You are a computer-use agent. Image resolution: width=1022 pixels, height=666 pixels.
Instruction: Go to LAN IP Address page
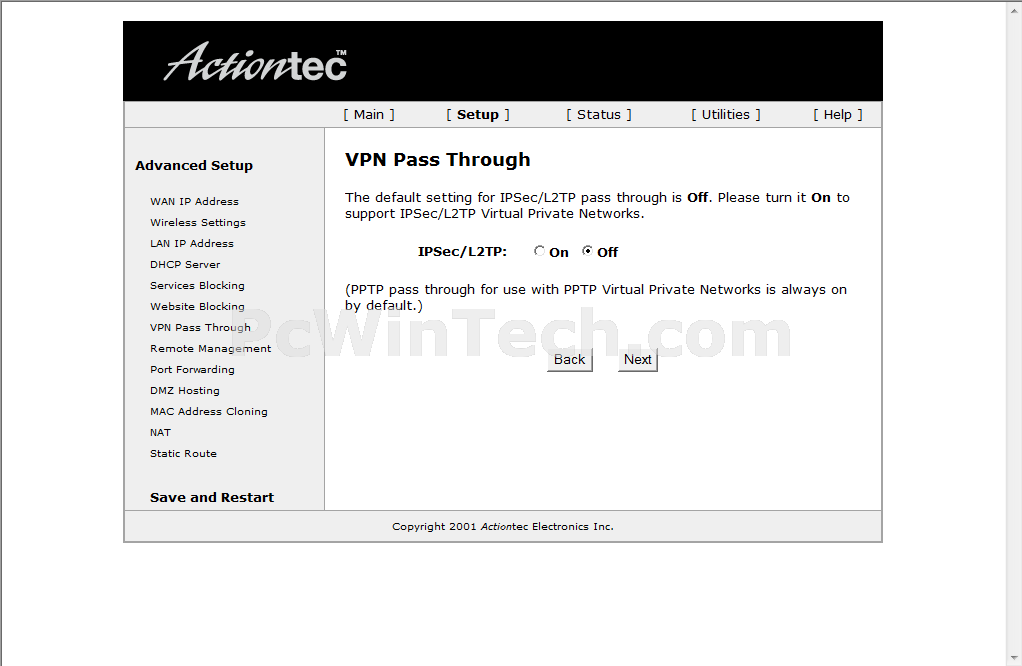[x=192, y=243]
